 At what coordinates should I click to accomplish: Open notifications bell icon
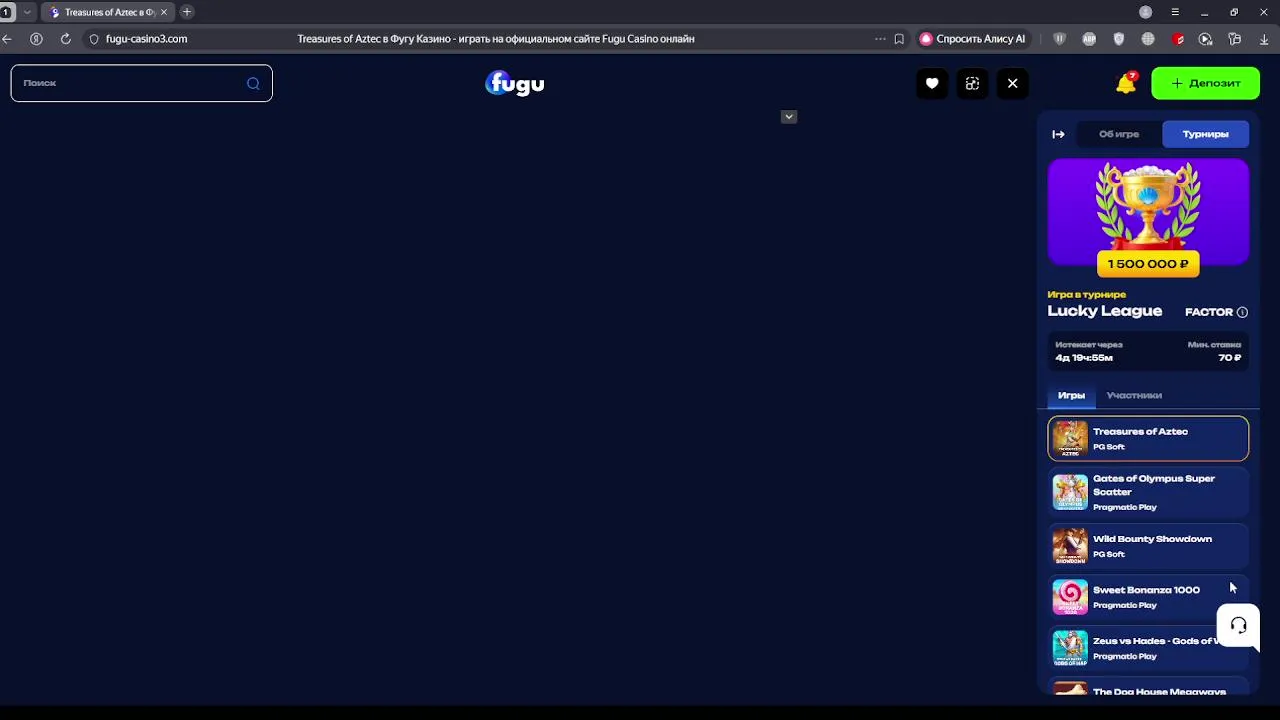tap(1126, 83)
